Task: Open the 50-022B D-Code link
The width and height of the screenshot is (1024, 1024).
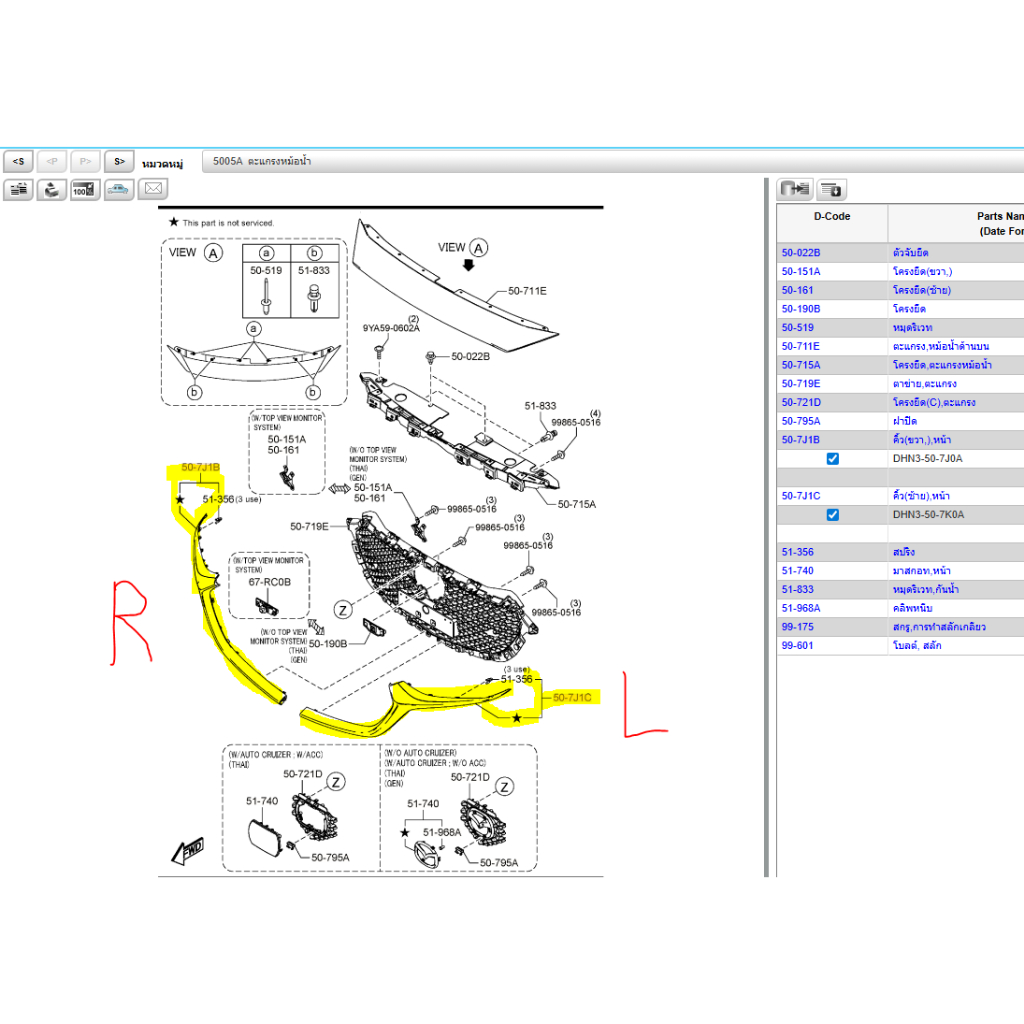Action: [800, 253]
